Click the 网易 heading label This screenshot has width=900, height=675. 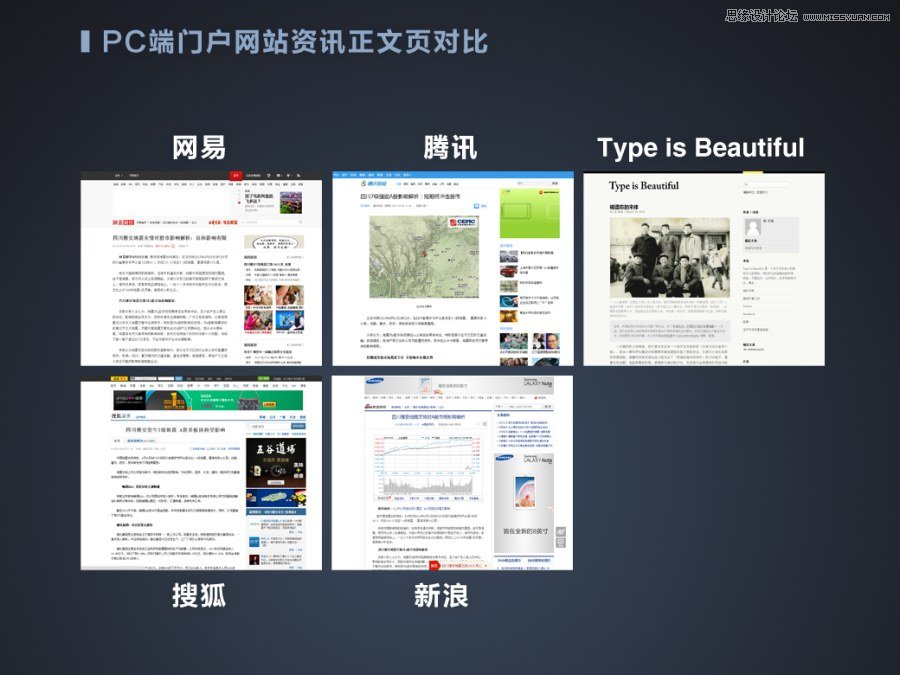click(199, 148)
